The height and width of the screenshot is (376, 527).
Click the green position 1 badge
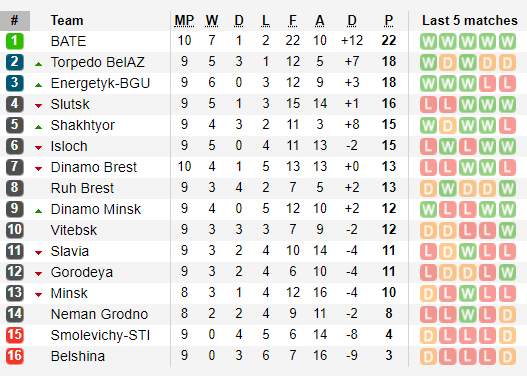tap(14, 41)
